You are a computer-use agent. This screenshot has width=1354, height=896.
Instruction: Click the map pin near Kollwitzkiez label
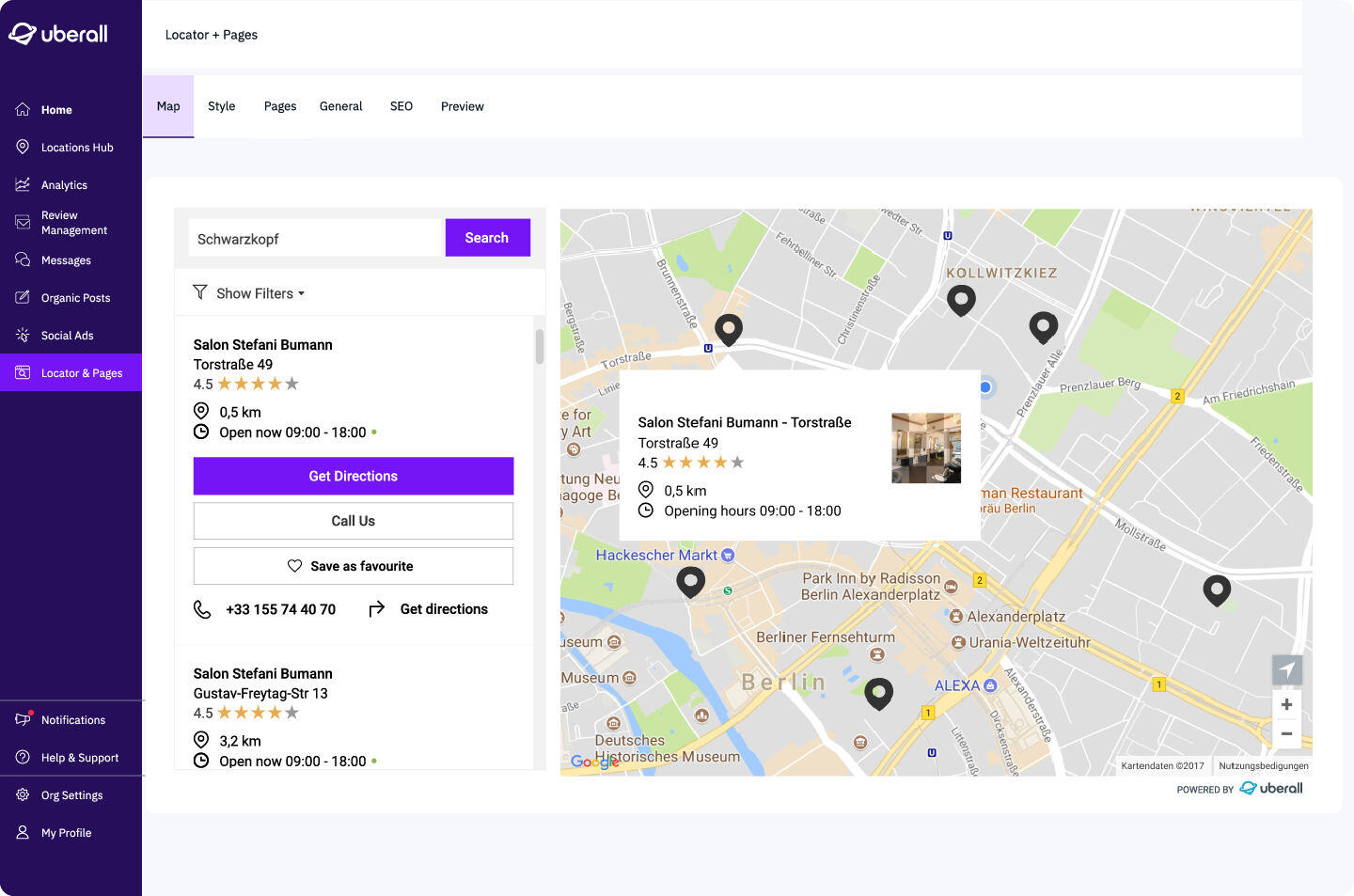pyautogui.click(x=960, y=300)
